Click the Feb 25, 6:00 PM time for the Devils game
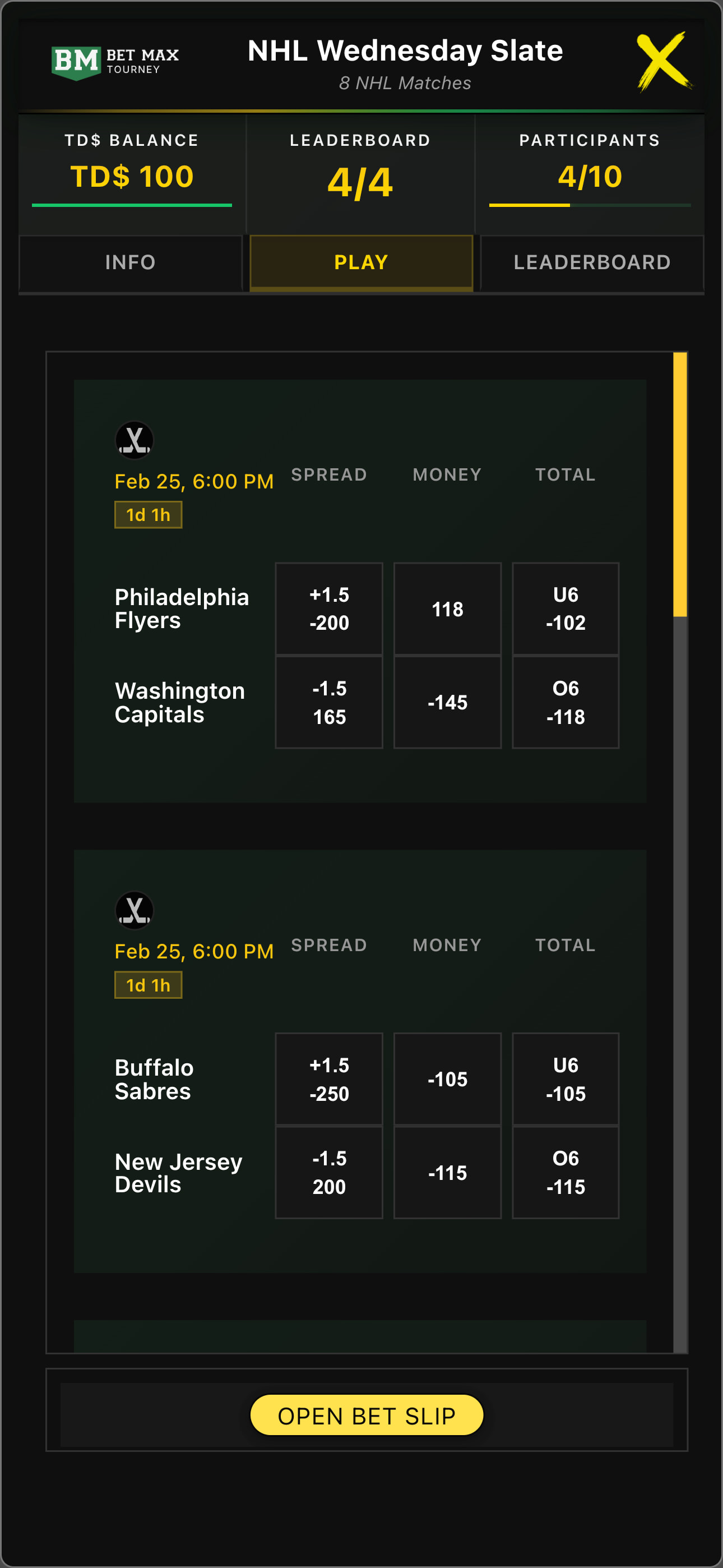Image resolution: width=723 pixels, height=1568 pixels. (193, 951)
